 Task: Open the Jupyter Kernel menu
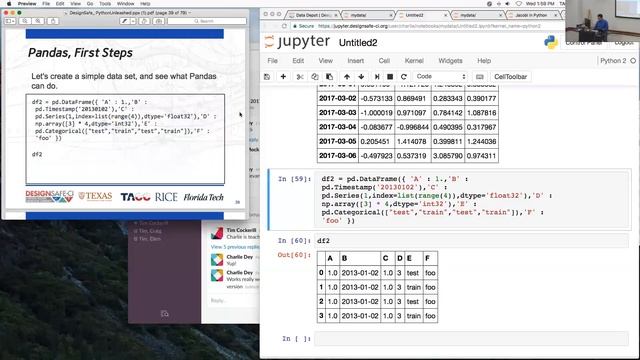414,61
